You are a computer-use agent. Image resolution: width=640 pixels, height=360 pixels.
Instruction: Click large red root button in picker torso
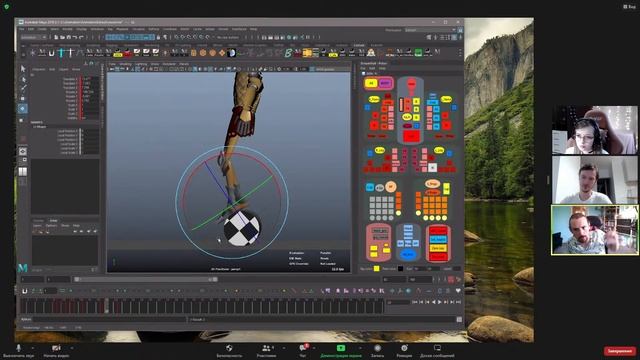click(x=411, y=136)
